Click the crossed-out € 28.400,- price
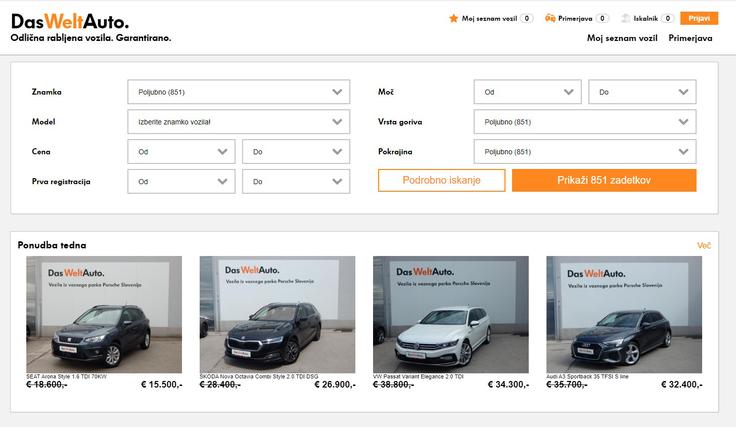Viewport: 736px width, 427px height. coord(220,385)
